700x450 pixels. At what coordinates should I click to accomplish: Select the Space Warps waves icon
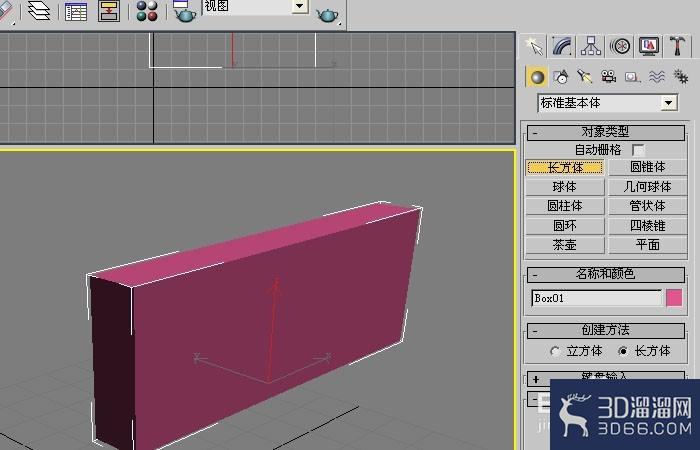(656, 77)
